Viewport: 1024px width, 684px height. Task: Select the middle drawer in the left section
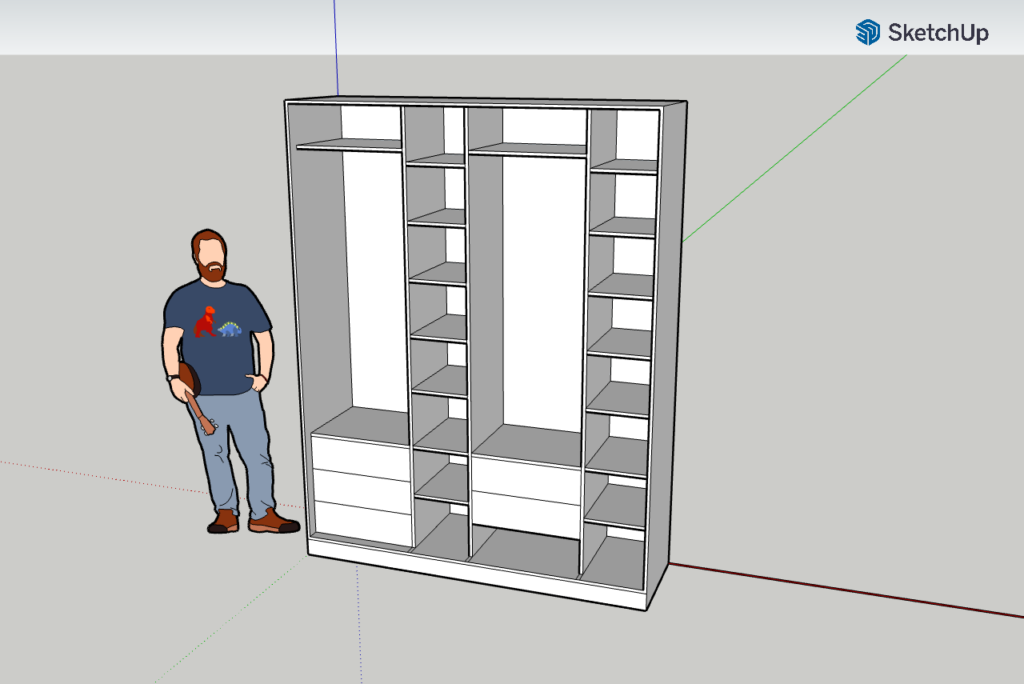[x=362, y=490]
